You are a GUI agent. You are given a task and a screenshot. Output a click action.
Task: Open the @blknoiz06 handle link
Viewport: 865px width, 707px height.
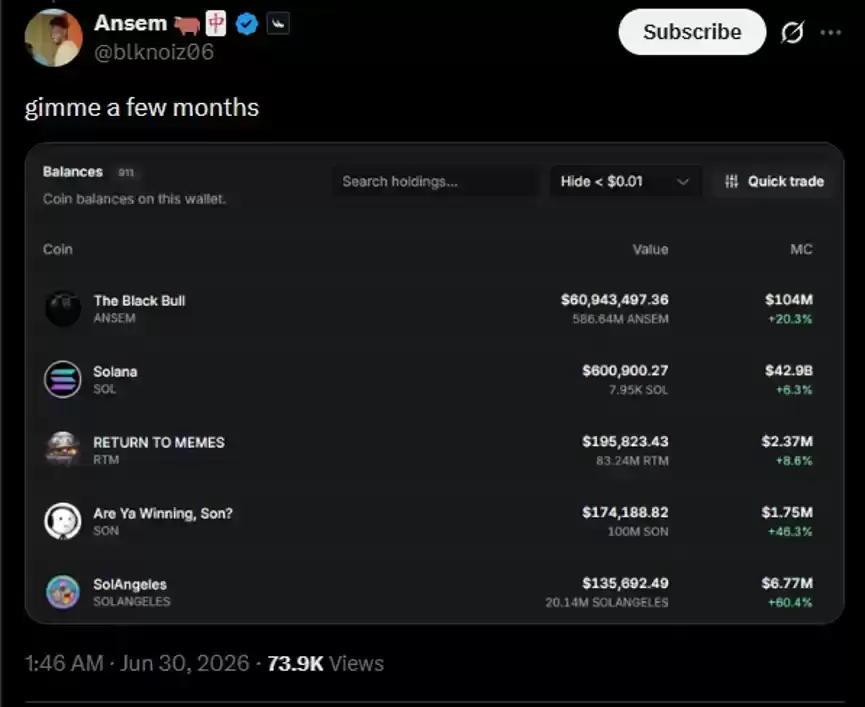coord(154,52)
